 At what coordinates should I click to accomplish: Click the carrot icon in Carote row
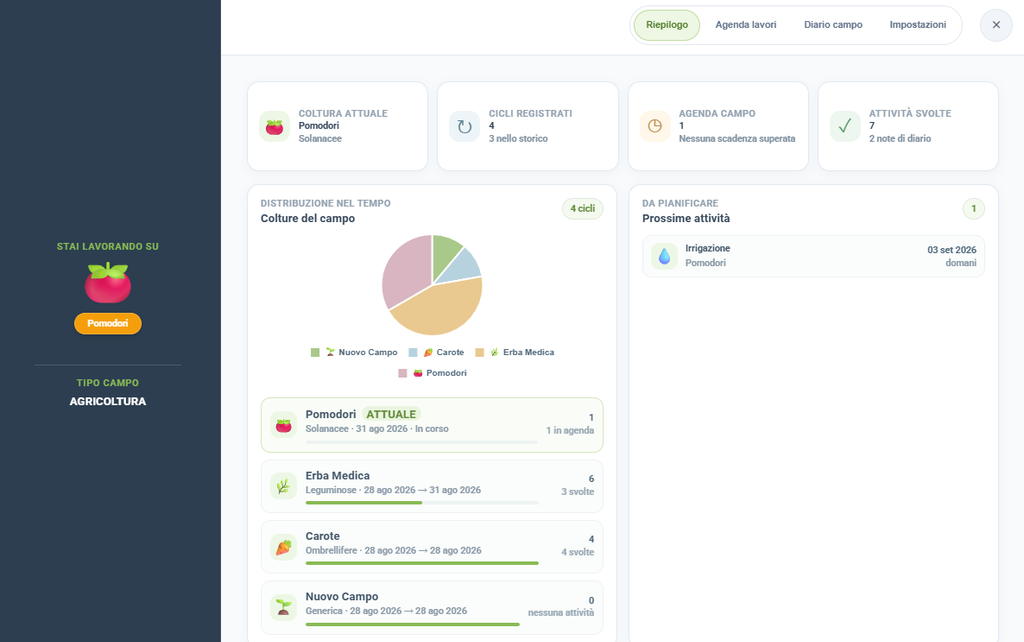pos(283,547)
